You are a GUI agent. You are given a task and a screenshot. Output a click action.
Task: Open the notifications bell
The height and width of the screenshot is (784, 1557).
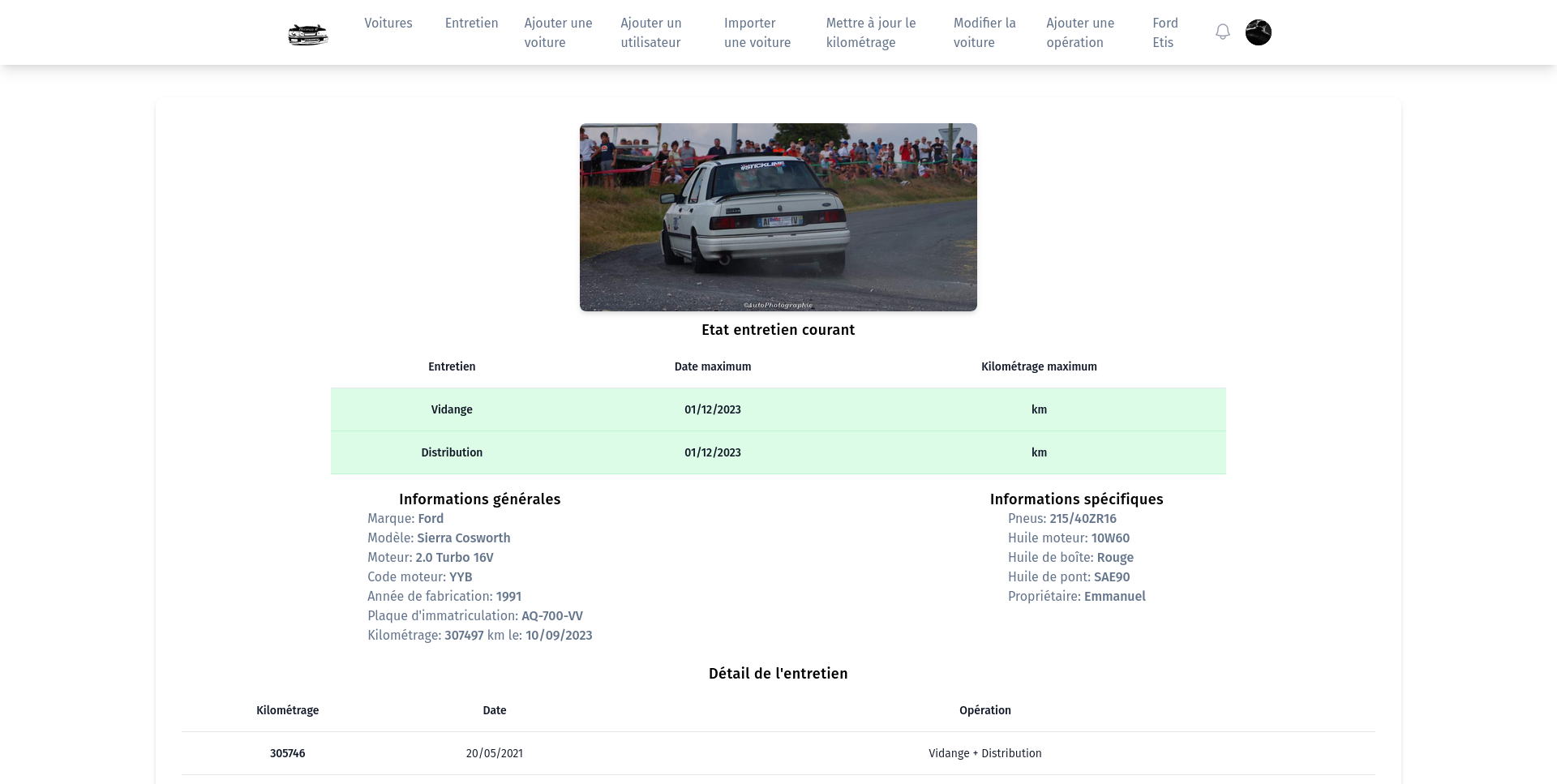(x=1223, y=32)
